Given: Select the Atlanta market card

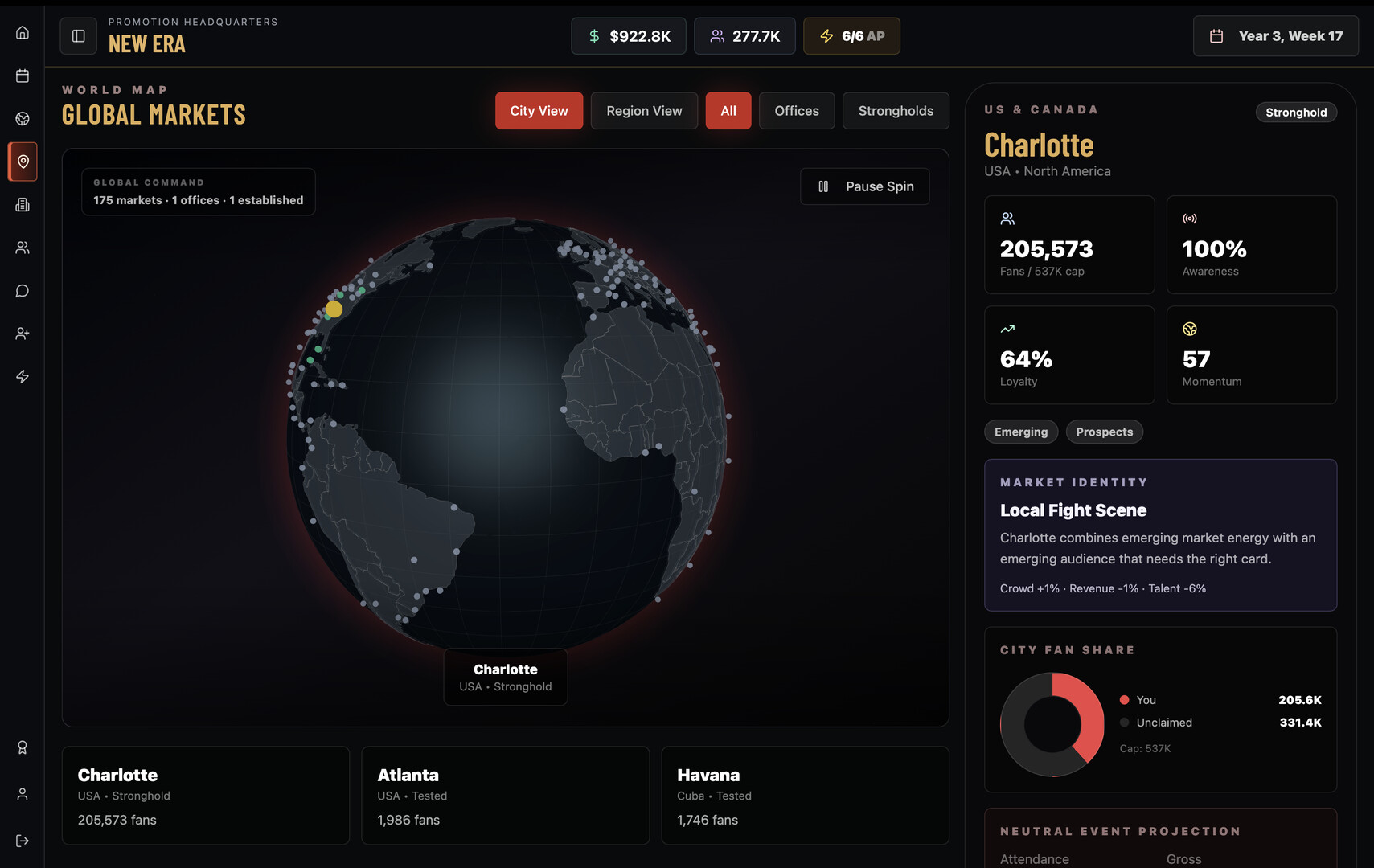Looking at the screenshot, I should 506,796.
